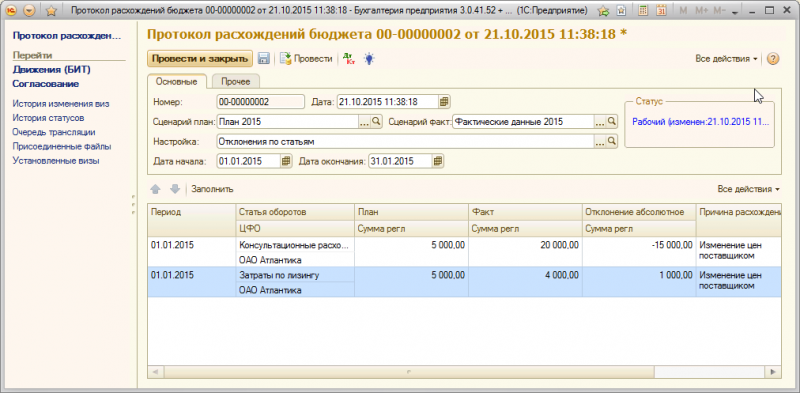The height and width of the screenshot is (393, 800).
Task: Save document with the floppy disk icon
Action: point(263,59)
